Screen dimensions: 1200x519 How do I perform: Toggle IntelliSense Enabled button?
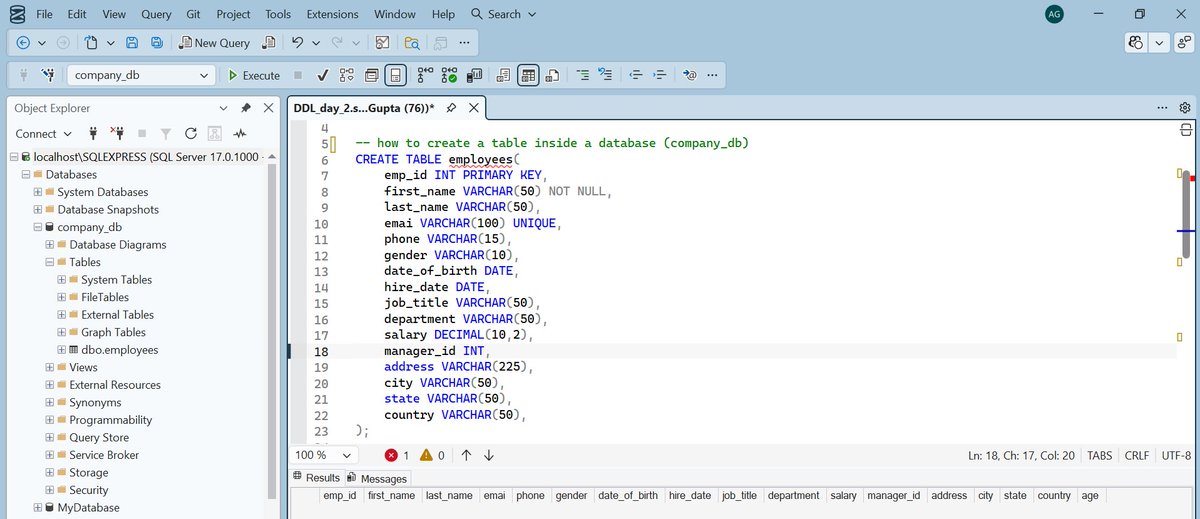click(x=396, y=75)
